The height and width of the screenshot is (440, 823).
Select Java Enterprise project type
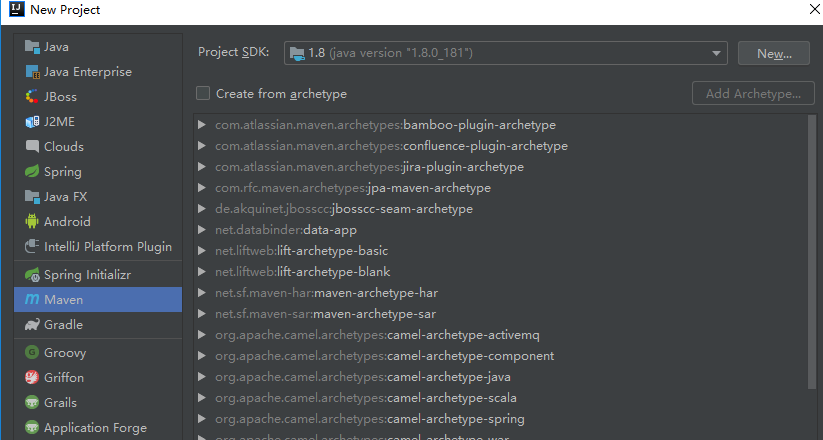pos(88,72)
